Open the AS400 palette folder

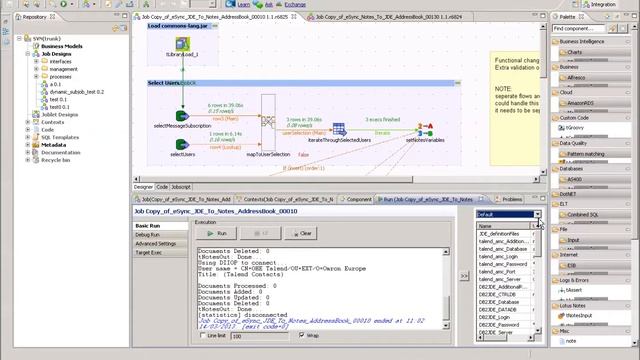[x=574, y=179]
